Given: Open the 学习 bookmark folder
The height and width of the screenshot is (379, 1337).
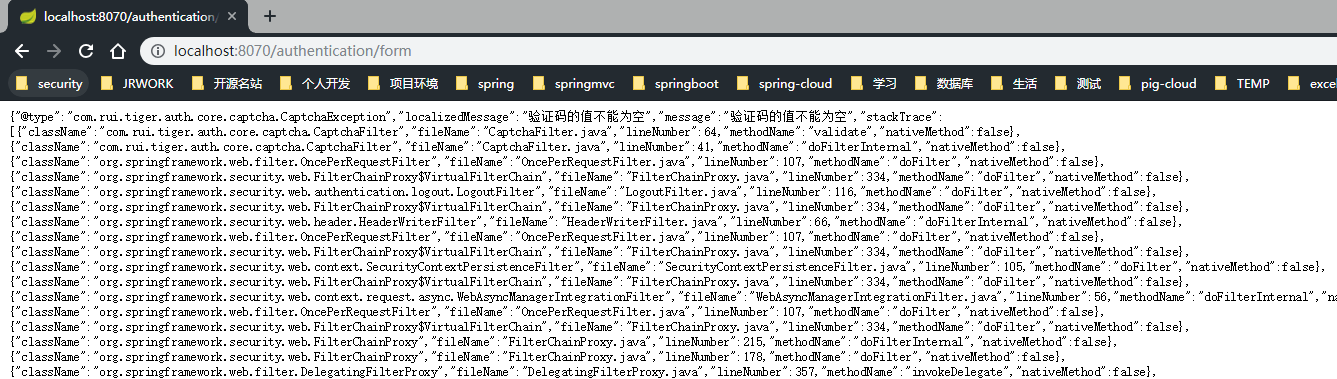Looking at the screenshot, I should click(873, 83).
